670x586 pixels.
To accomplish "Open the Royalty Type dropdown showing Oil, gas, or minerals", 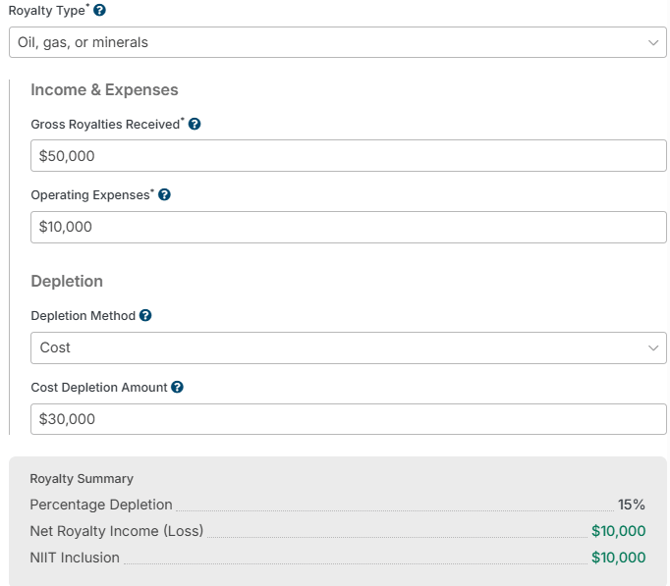I will (338, 42).
